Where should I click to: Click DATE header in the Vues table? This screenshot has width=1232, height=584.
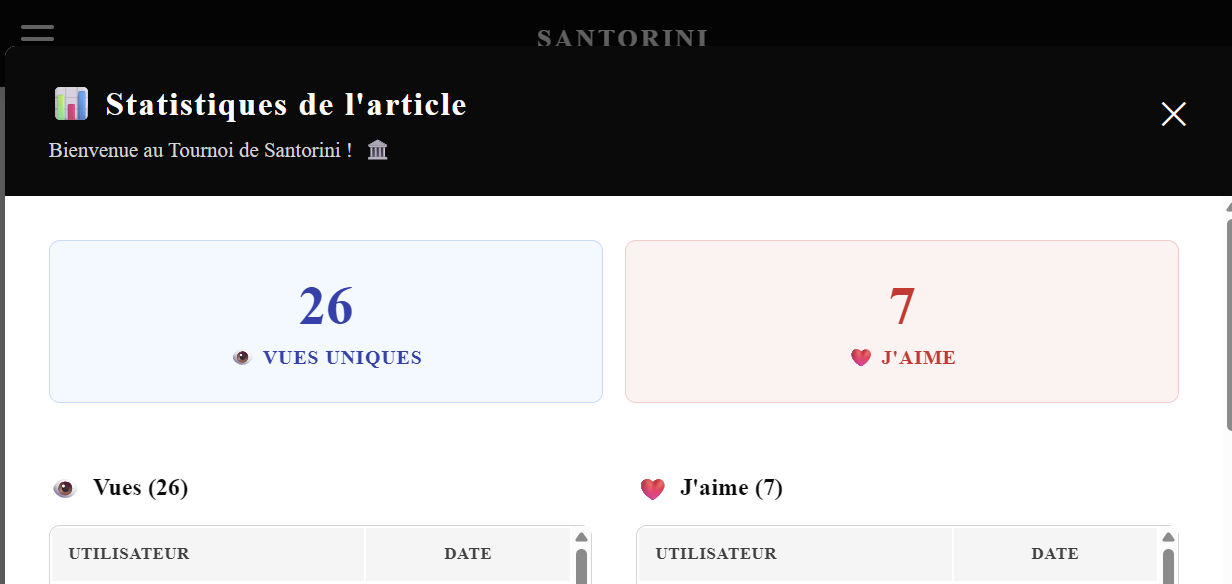point(468,554)
